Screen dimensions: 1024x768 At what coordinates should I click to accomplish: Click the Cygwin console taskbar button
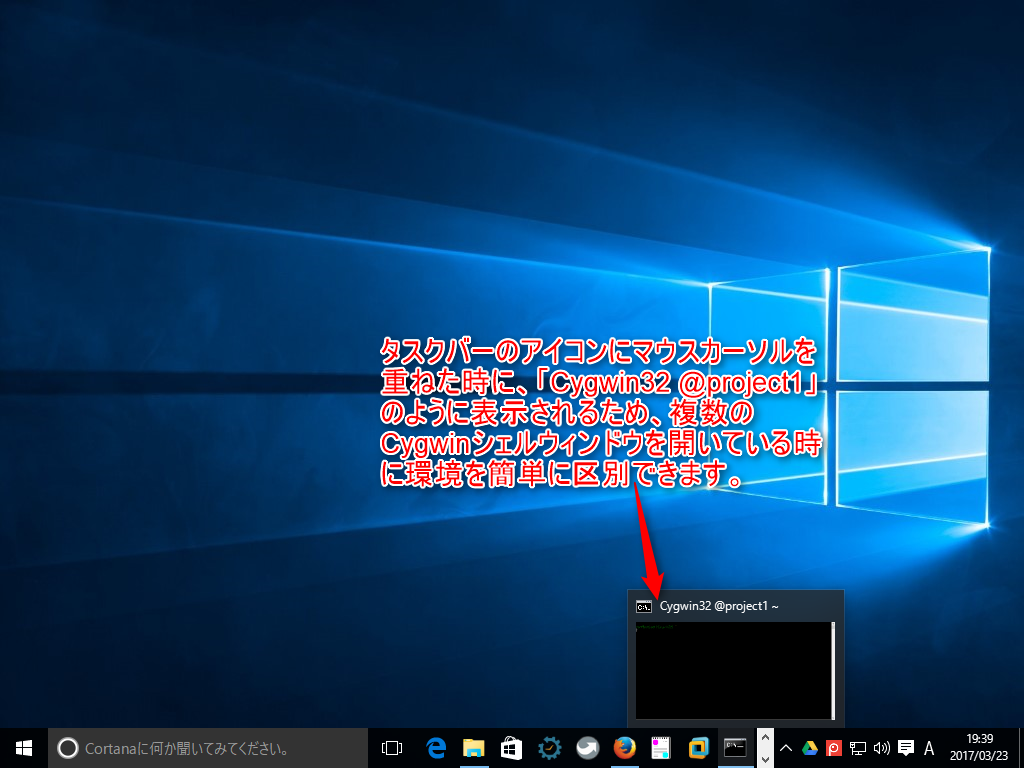pyautogui.click(x=736, y=747)
